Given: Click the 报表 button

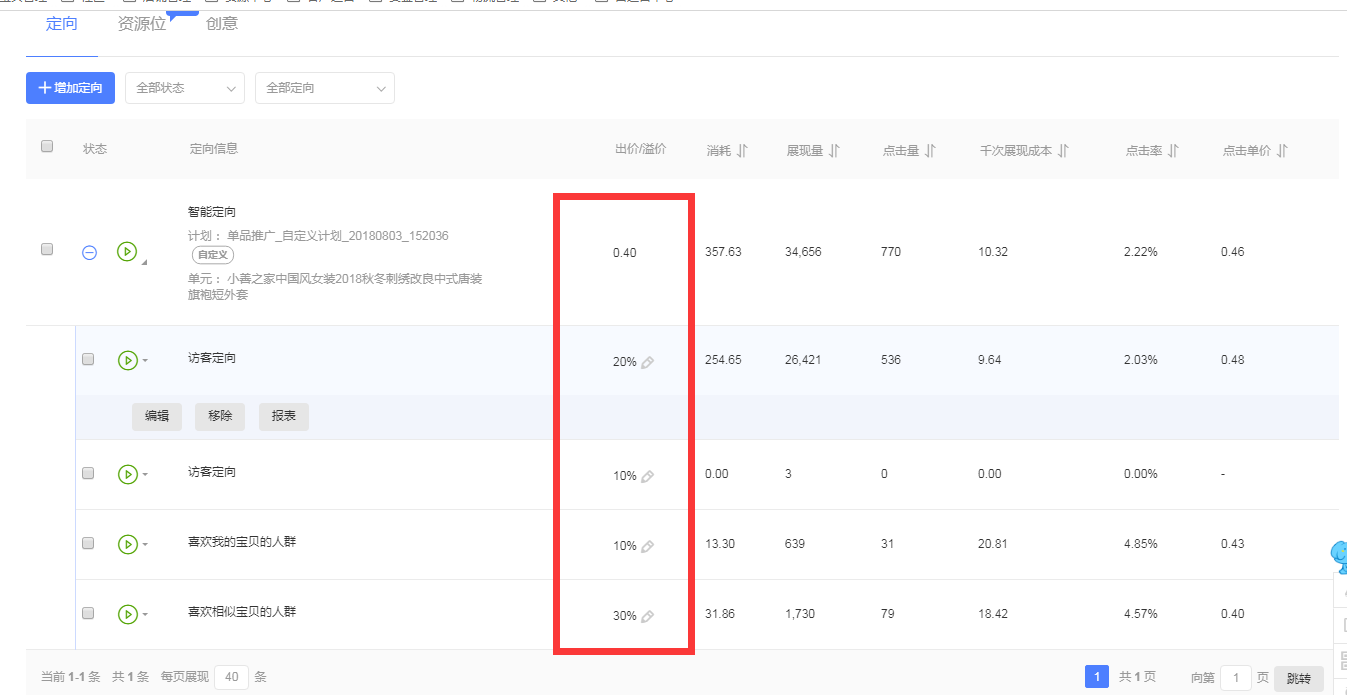Looking at the screenshot, I should point(284,416).
